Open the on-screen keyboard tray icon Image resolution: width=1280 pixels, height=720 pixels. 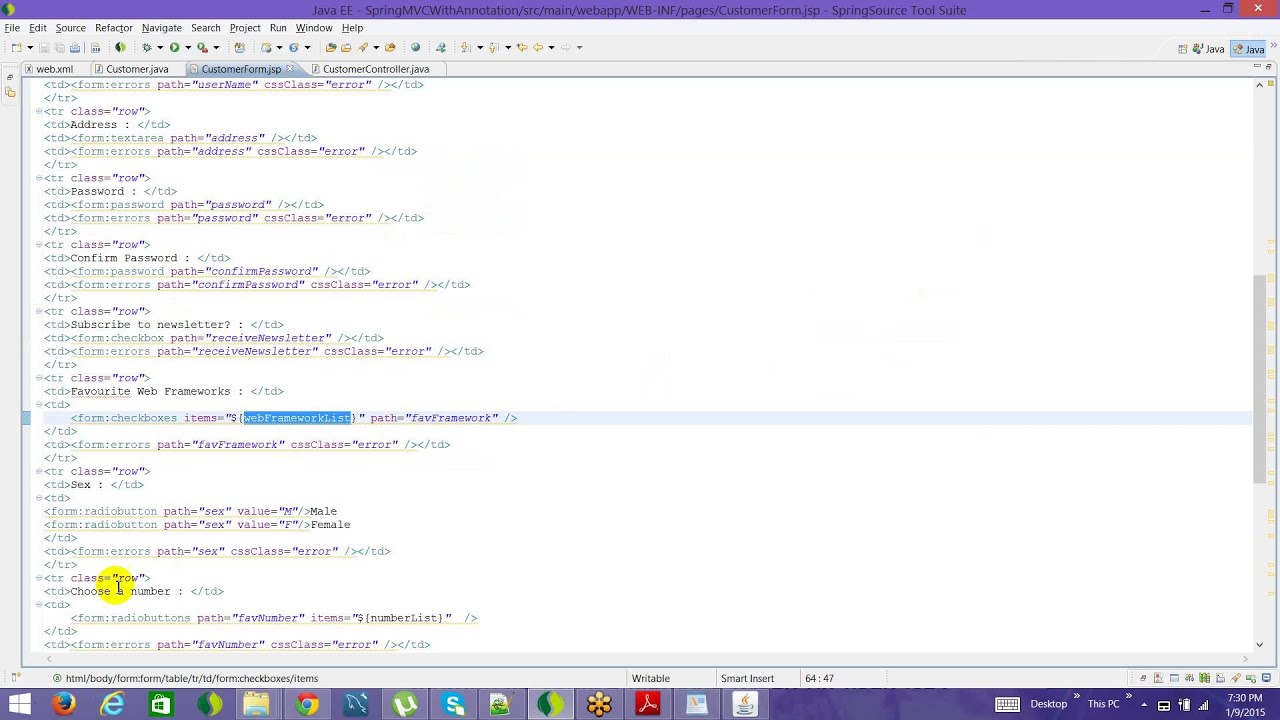(1007, 704)
